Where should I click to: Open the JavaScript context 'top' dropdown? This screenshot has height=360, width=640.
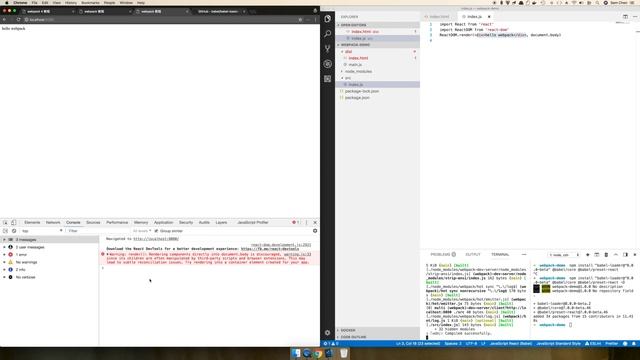tap(42, 231)
